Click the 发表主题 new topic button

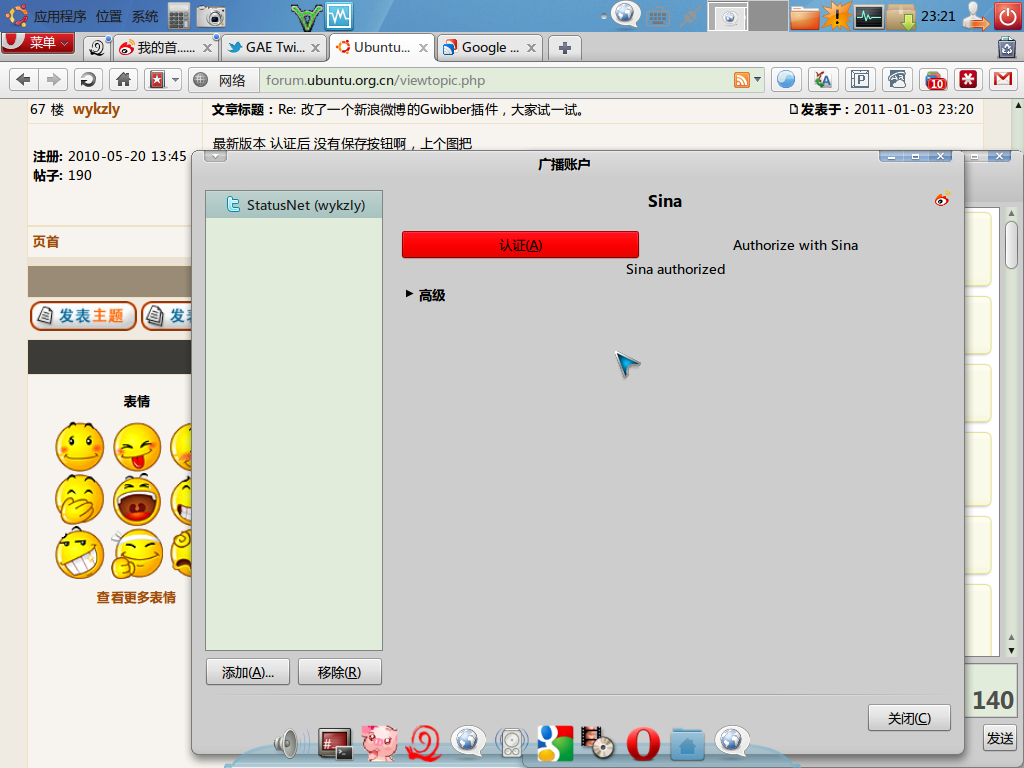[83, 316]
